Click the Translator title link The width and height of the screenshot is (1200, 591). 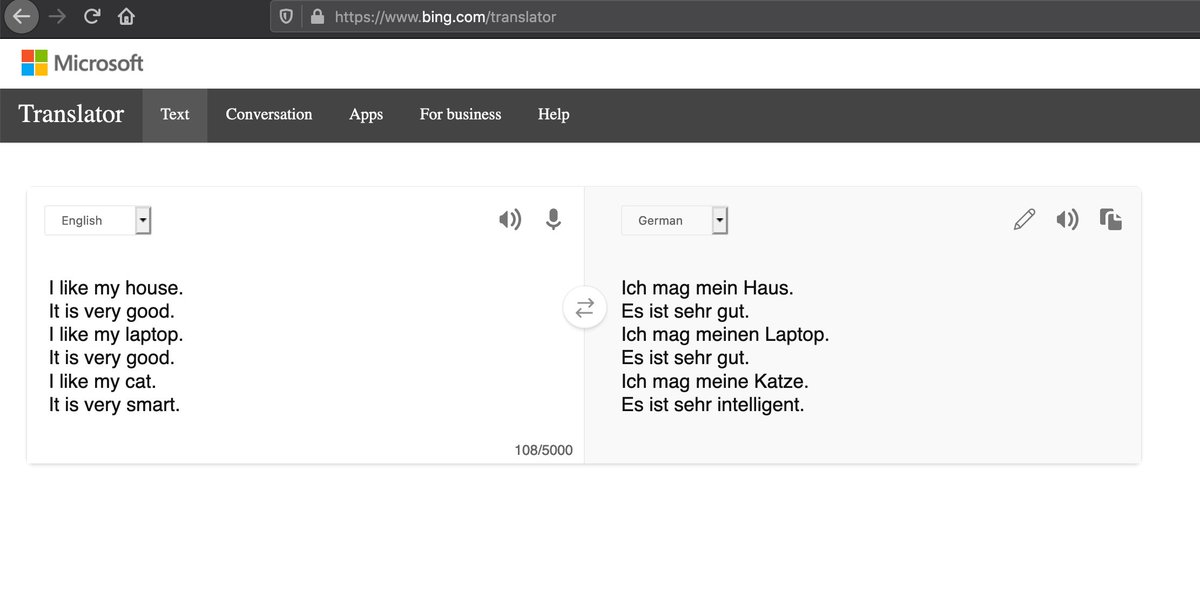[71, 114]
